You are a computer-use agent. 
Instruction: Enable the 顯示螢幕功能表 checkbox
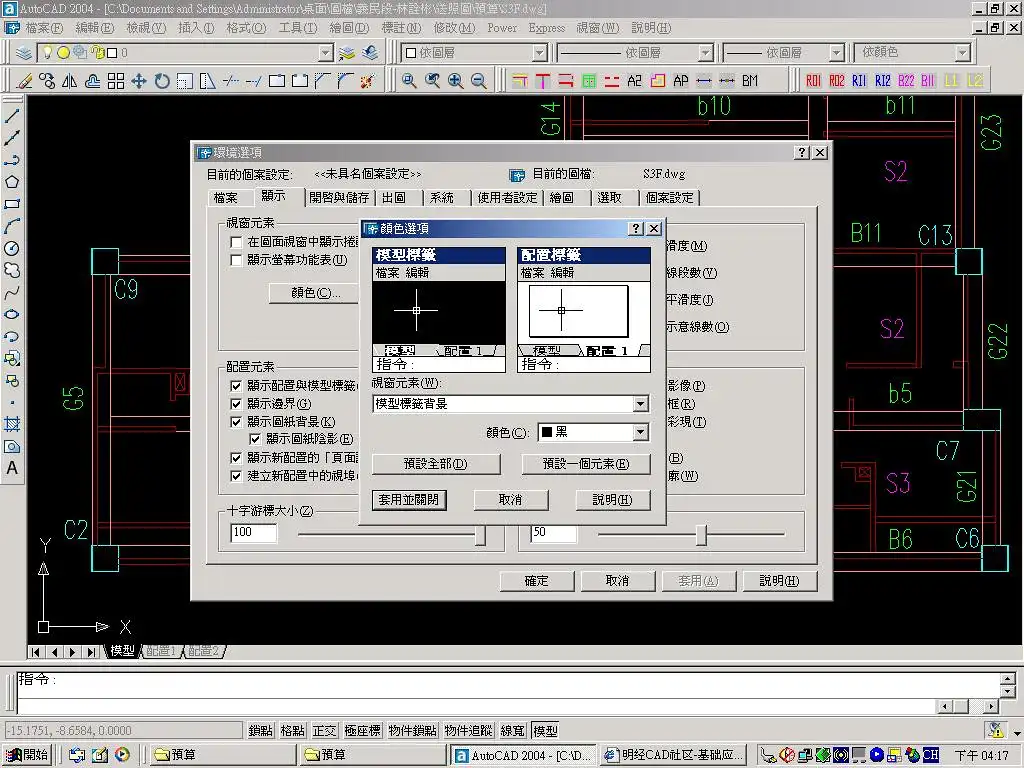point(236,261)
